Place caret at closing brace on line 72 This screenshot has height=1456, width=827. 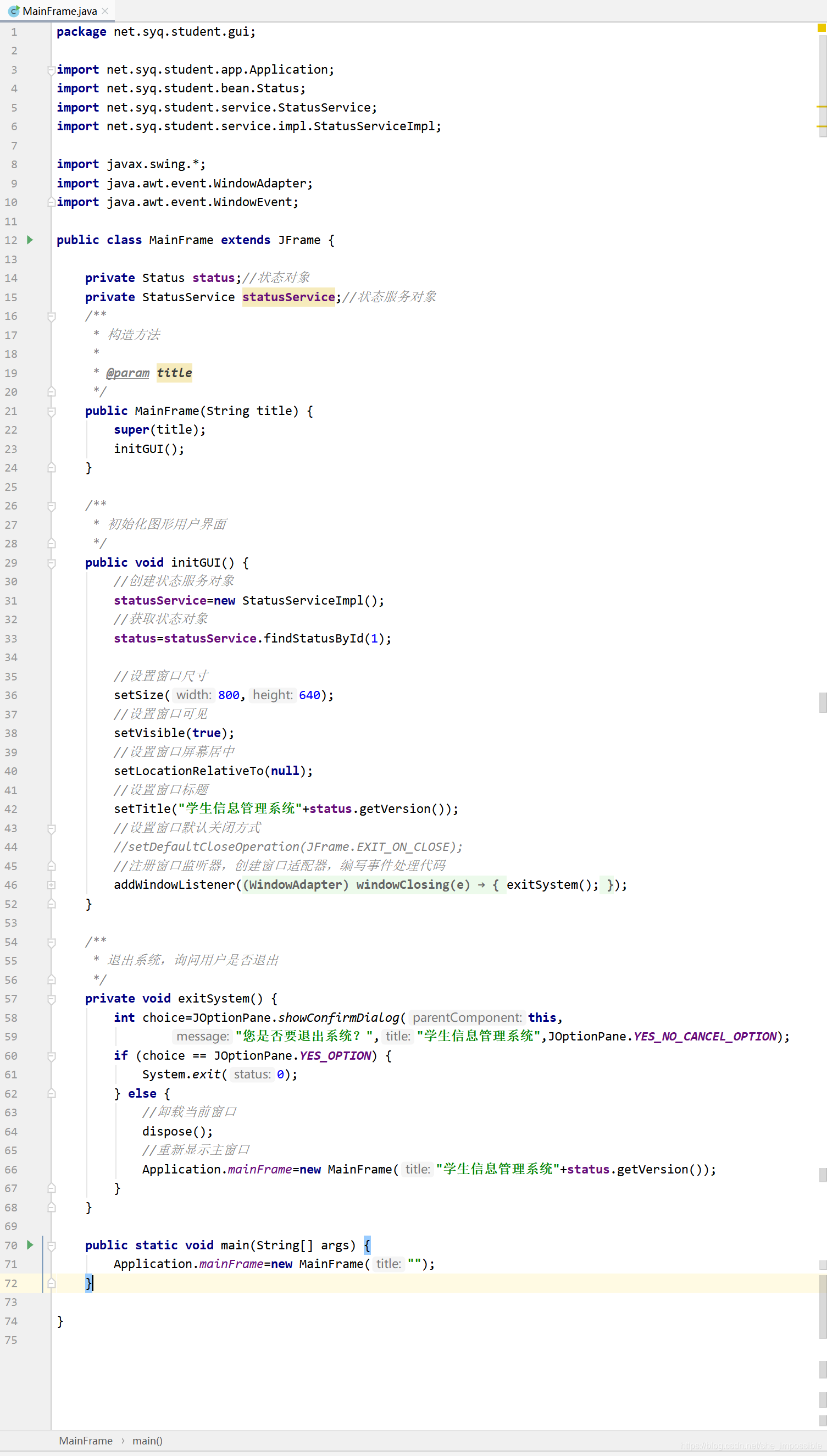(89, 1283)
